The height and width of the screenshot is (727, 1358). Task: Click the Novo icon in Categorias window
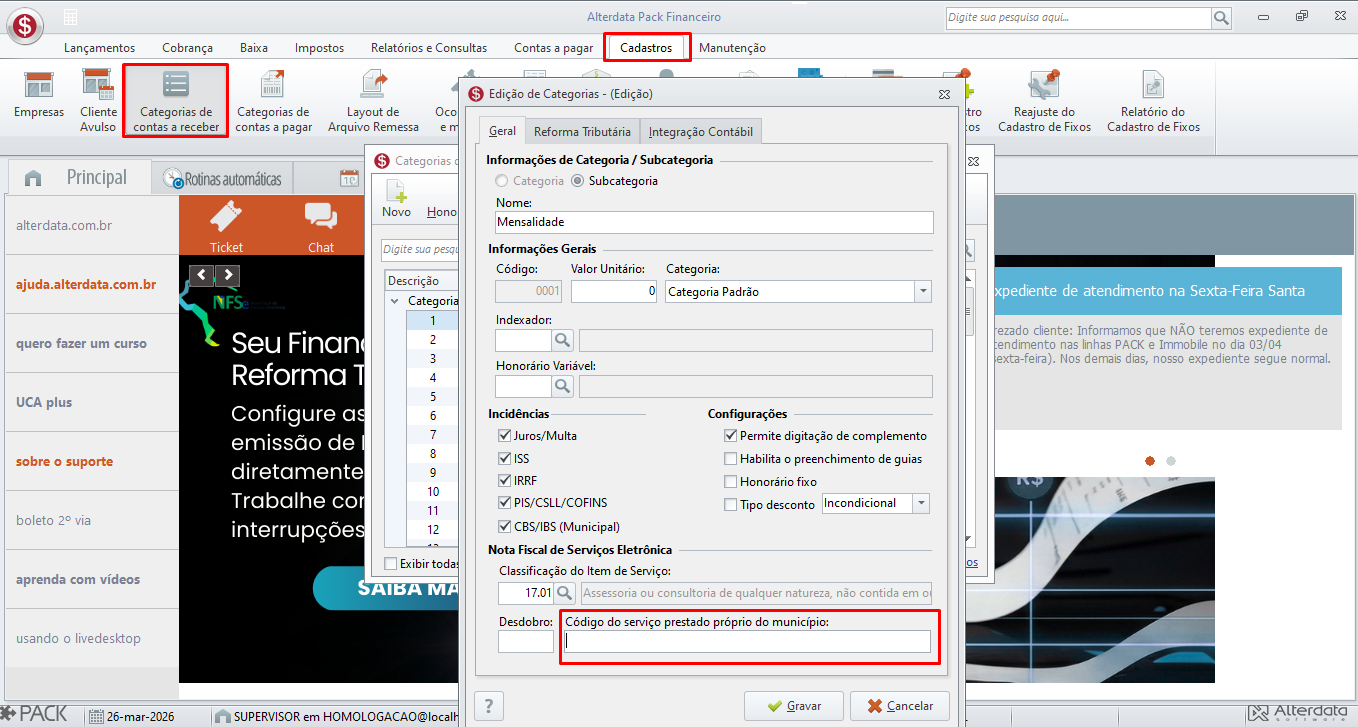396,199
